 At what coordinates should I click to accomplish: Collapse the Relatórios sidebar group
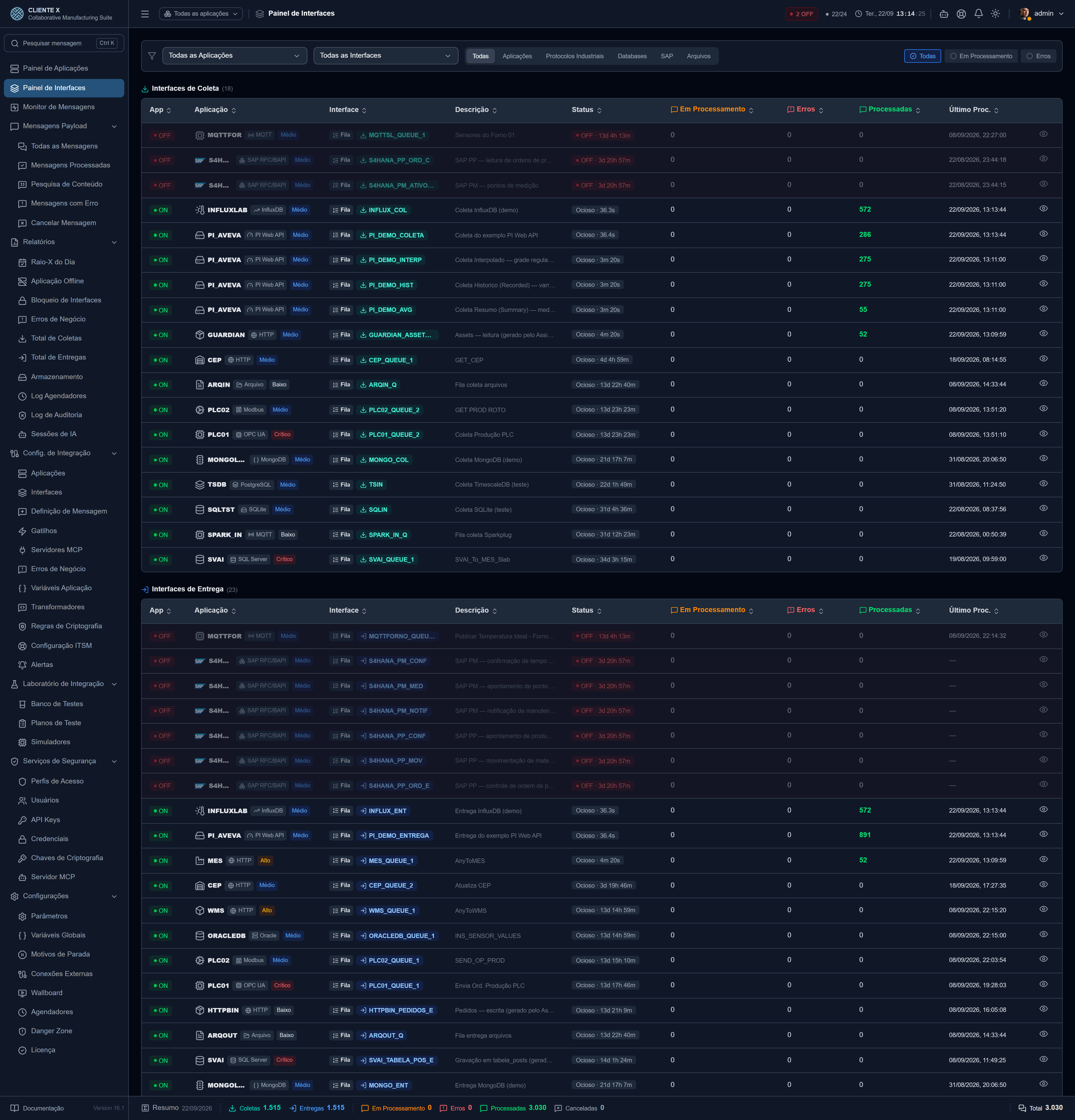(64, 242)
